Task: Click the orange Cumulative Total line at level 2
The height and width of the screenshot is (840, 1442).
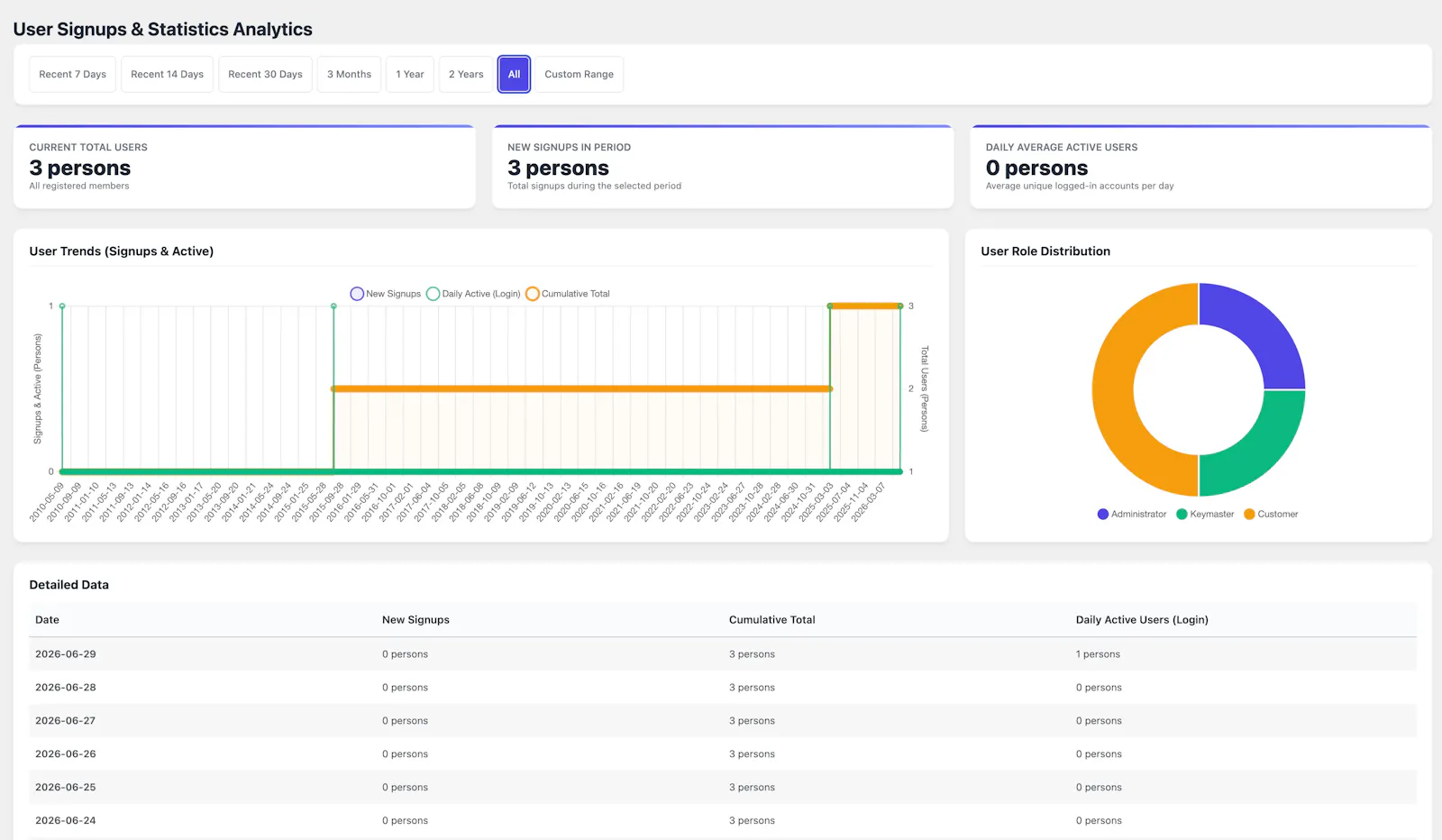Action: (581, 388)
